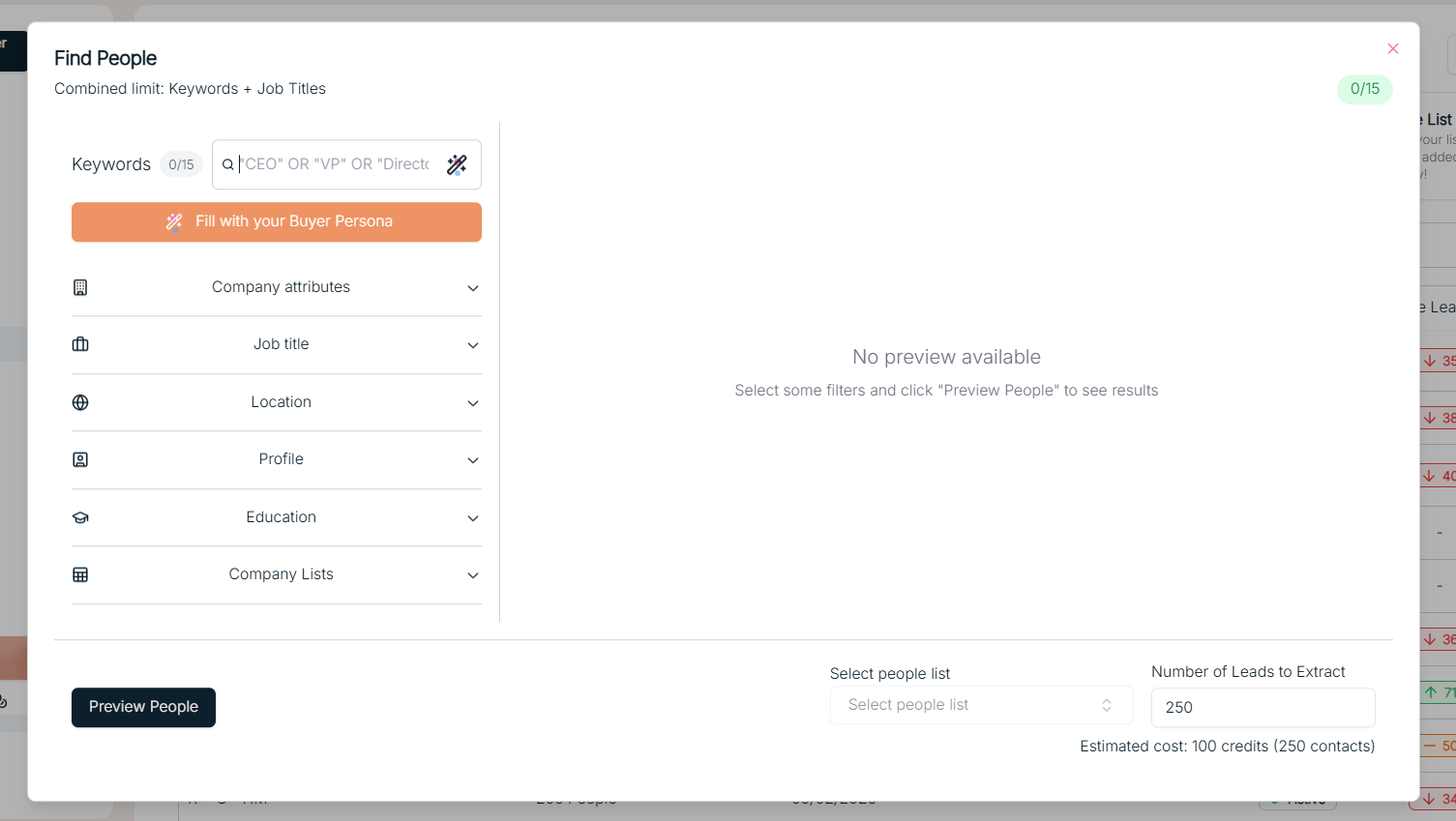The image size is (1456, 821).
Task: Close the Find People dialog
Action: pyautogui.click(x=1393, y=48)
